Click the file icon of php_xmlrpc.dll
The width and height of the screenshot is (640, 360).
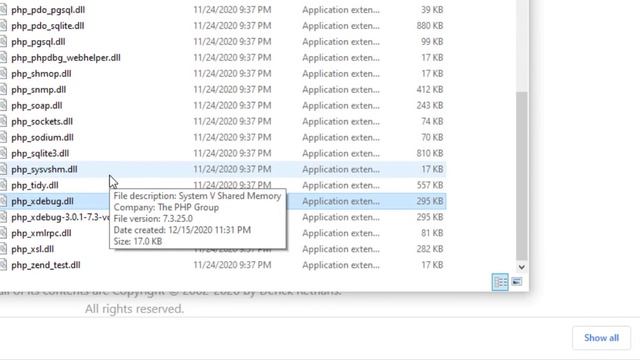click(x=3, y=233)
